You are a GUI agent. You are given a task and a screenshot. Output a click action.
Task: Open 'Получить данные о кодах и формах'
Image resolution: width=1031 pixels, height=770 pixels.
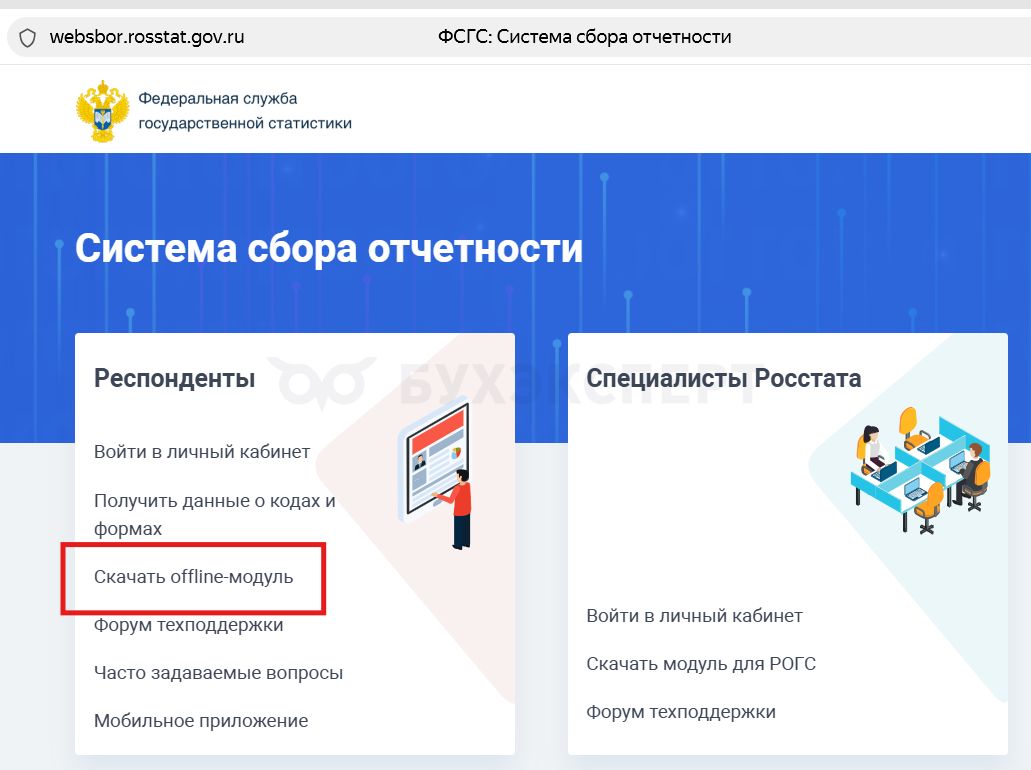(214, 514)
